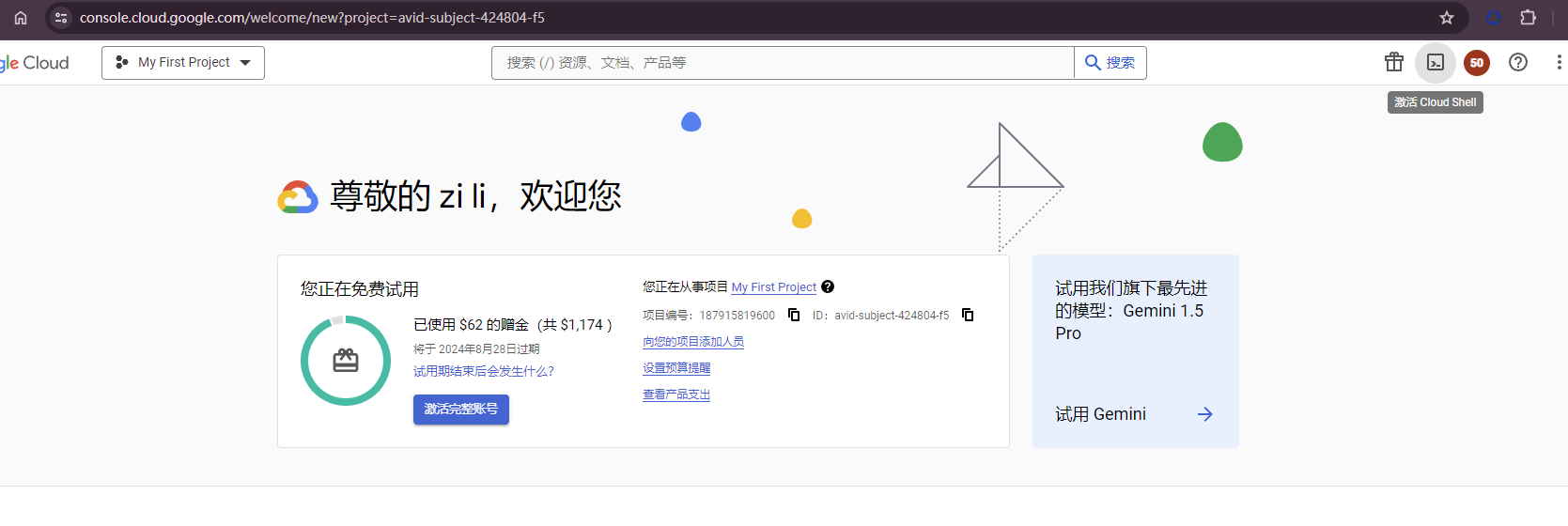Open the free trial gift icon

pos(1394,62)
